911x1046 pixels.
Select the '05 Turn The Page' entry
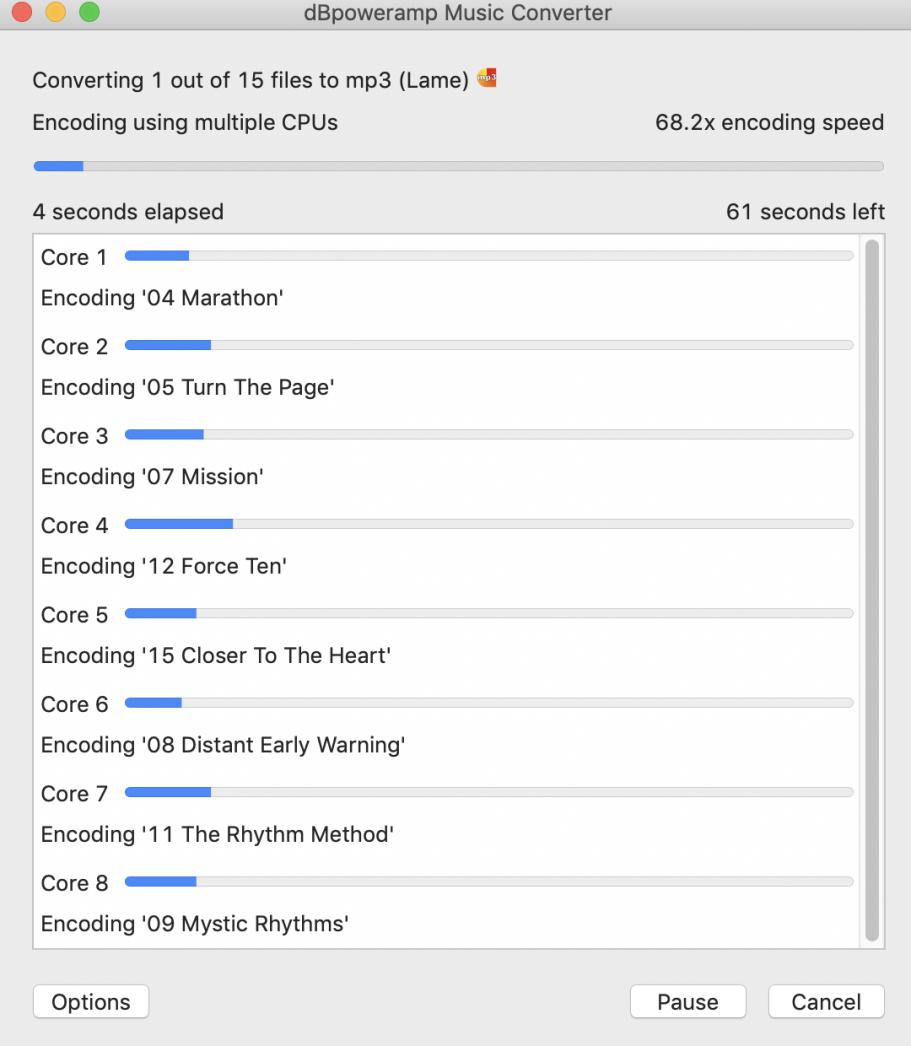click(187, 387)
